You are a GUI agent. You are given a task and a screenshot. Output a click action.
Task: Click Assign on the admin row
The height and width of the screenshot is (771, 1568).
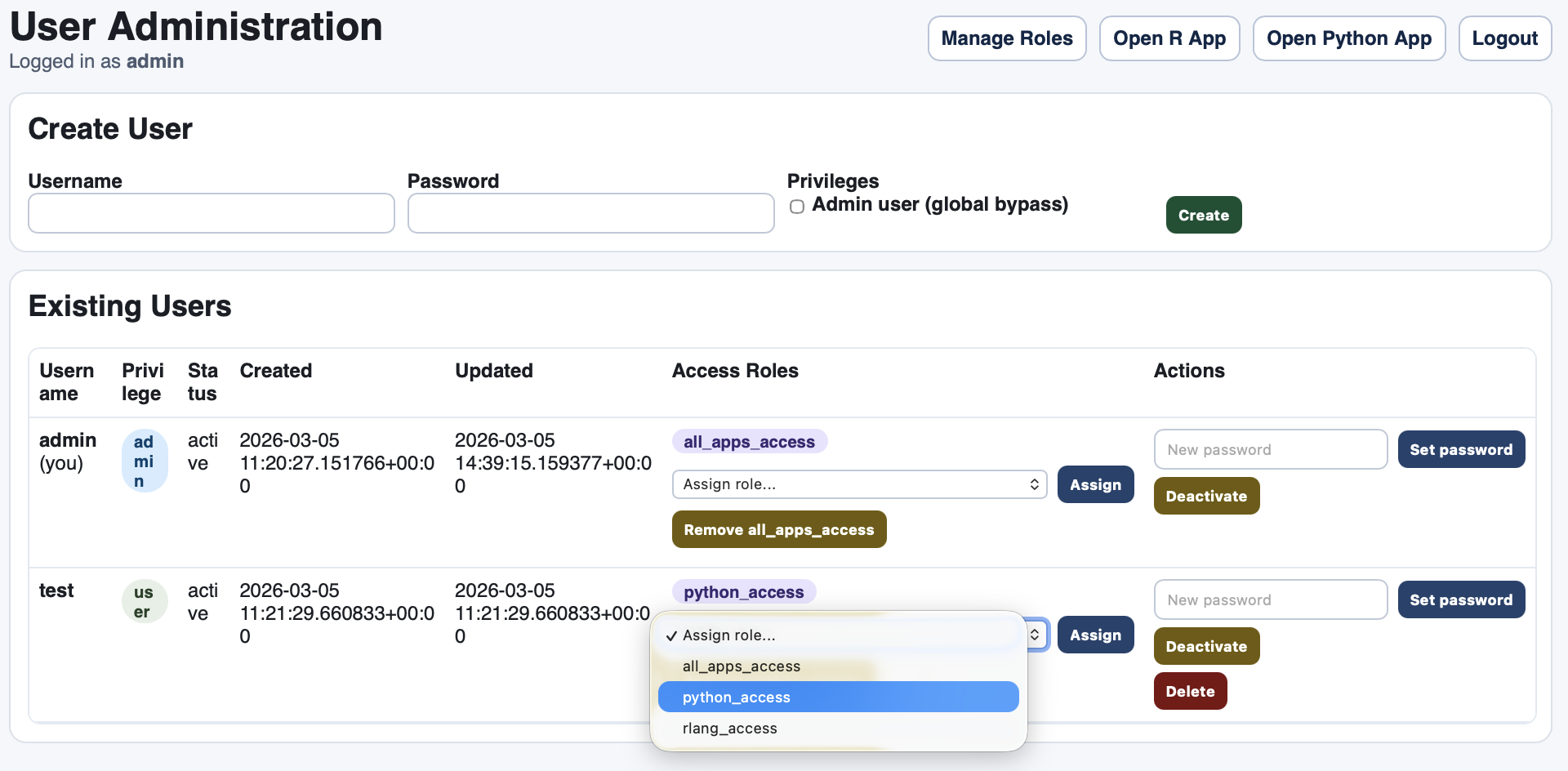pos(1095,484)
